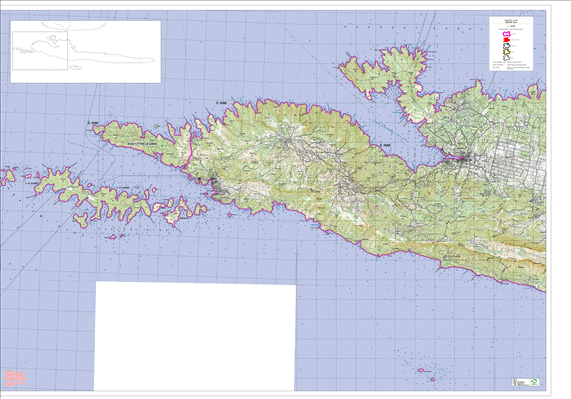This screenshot has height=399, width=571.
Task: Click the small yellow islet north of peninsula
Action: click(x=157, y=126)
